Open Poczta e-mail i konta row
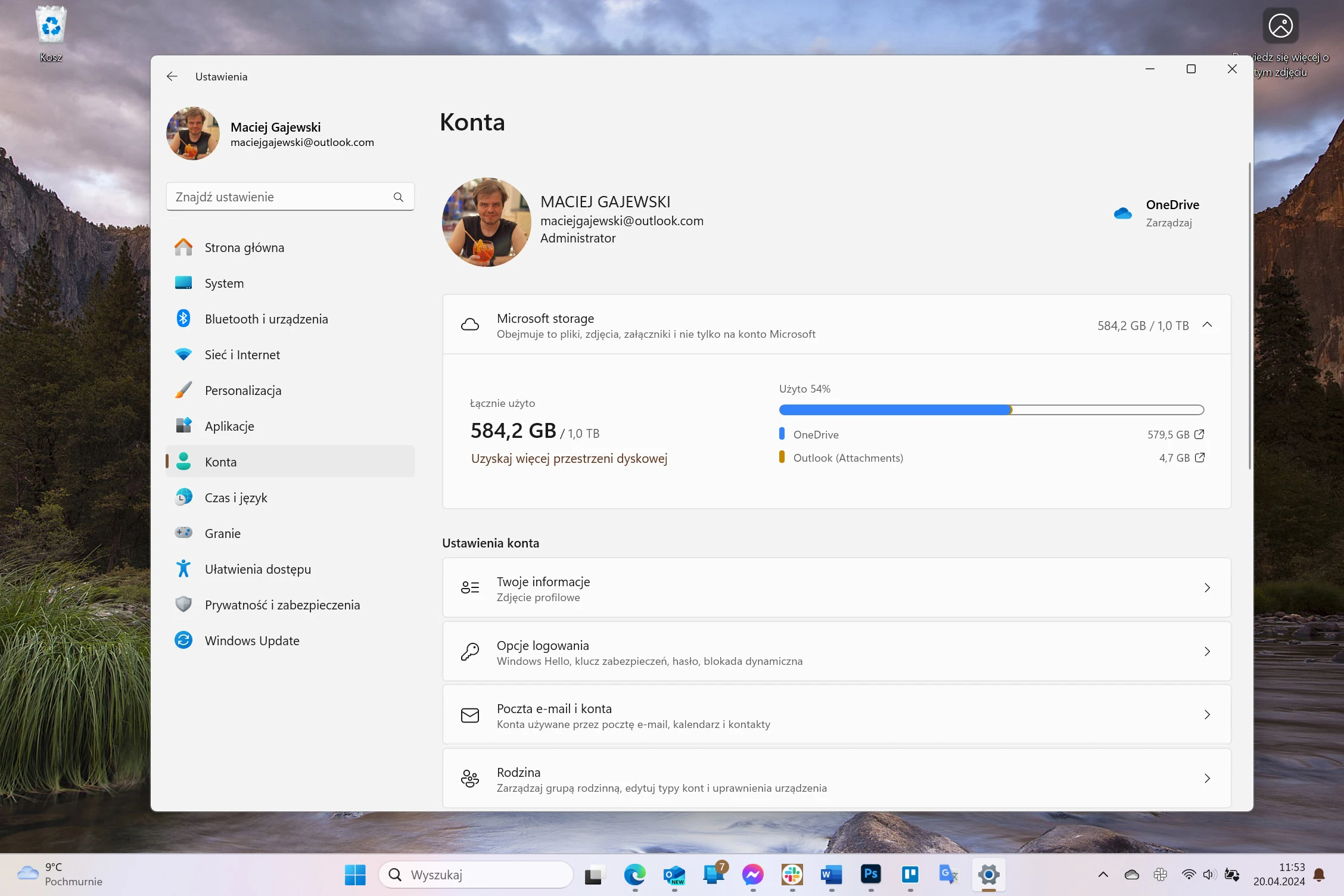The height and width of the screenshot is (896, 1344). [x=836, y=715]
